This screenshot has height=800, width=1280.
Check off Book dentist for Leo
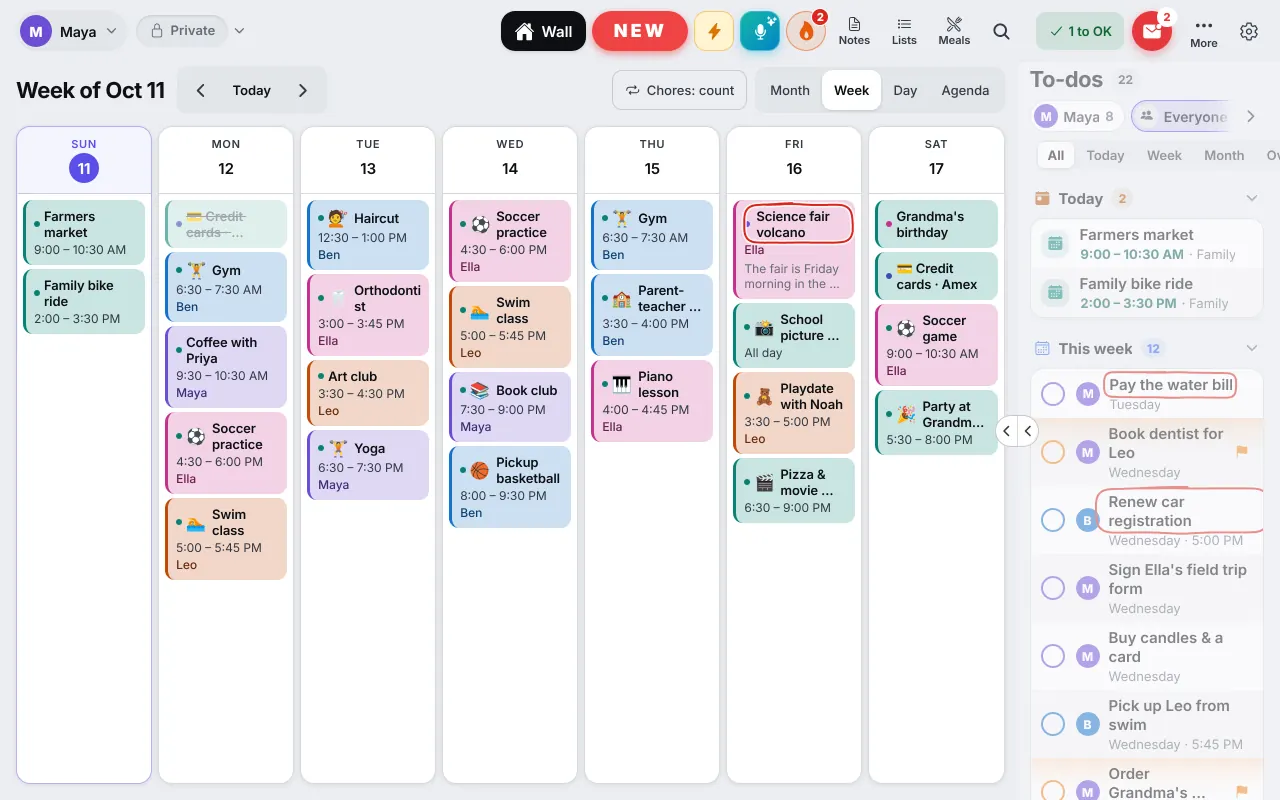pos(1053,452)
